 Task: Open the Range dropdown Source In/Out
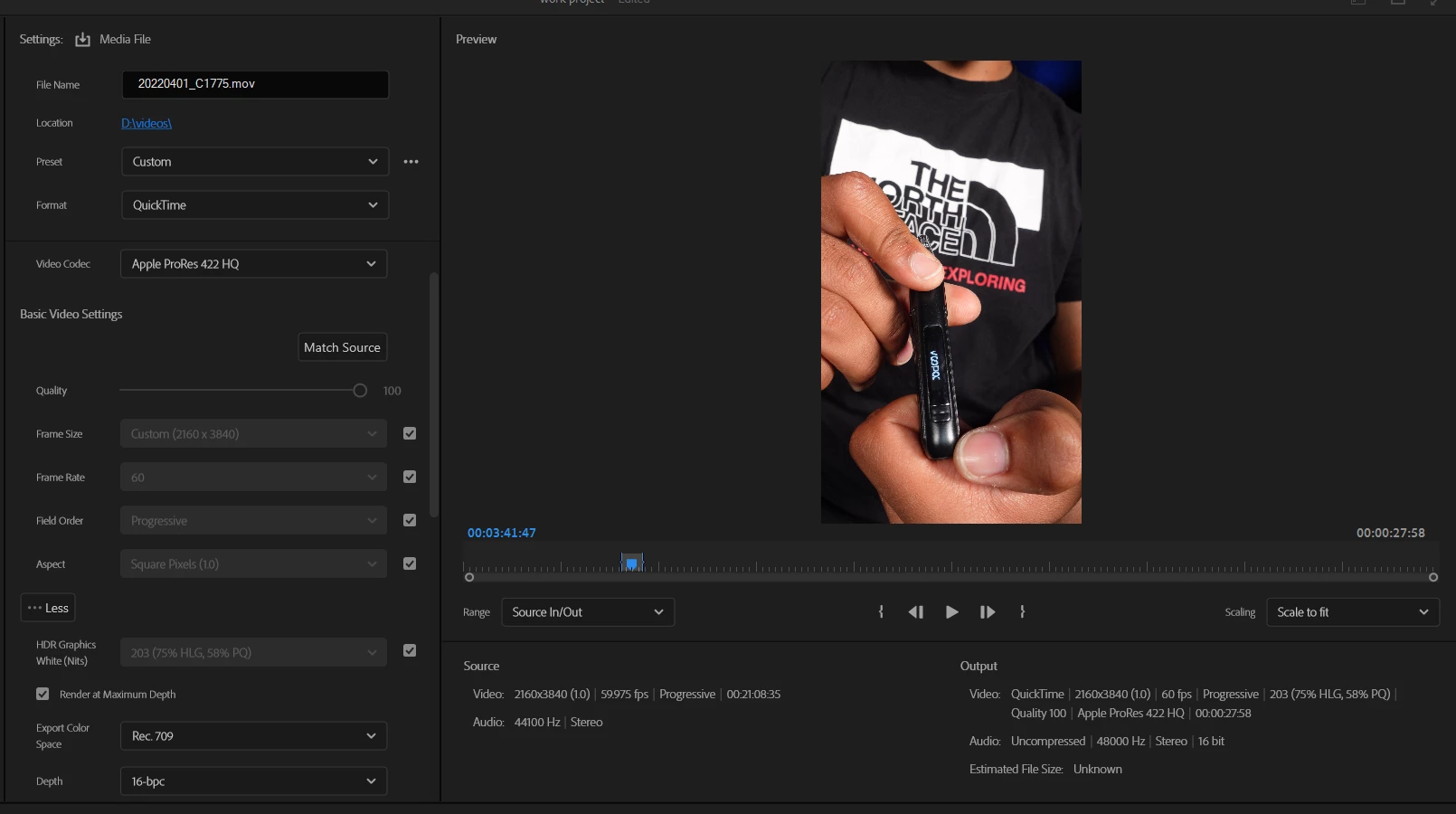point(588,612)
